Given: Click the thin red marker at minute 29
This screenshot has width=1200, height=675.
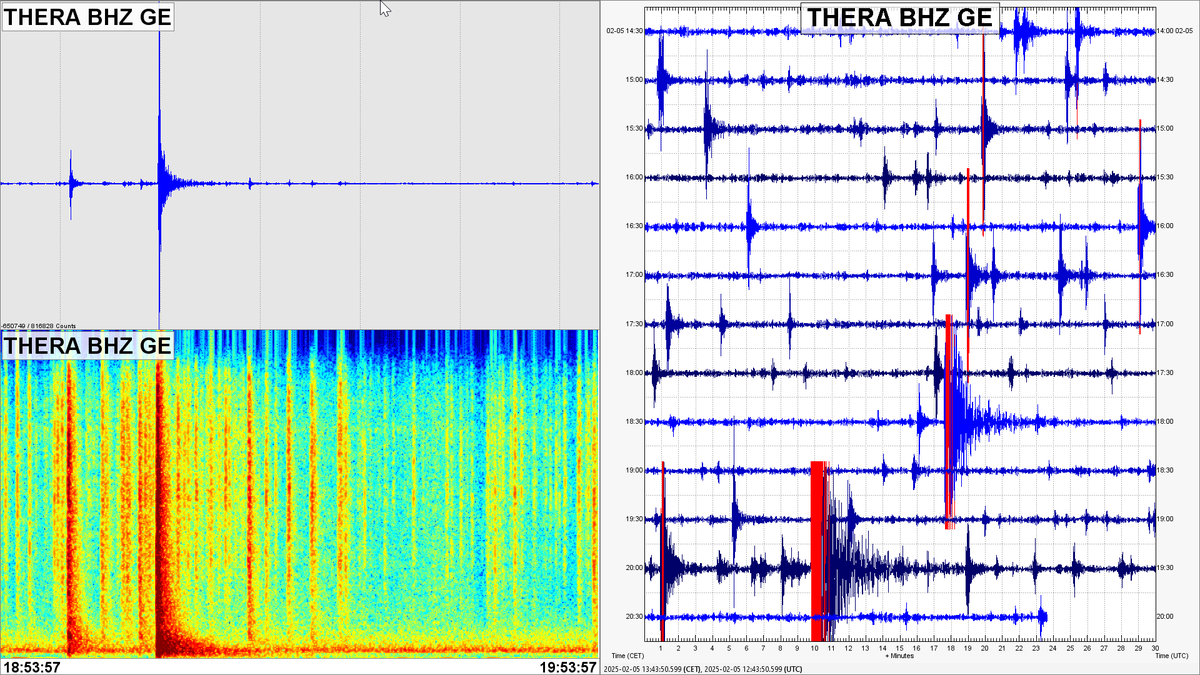Looking at the screenshot, I should (1140, 226).
